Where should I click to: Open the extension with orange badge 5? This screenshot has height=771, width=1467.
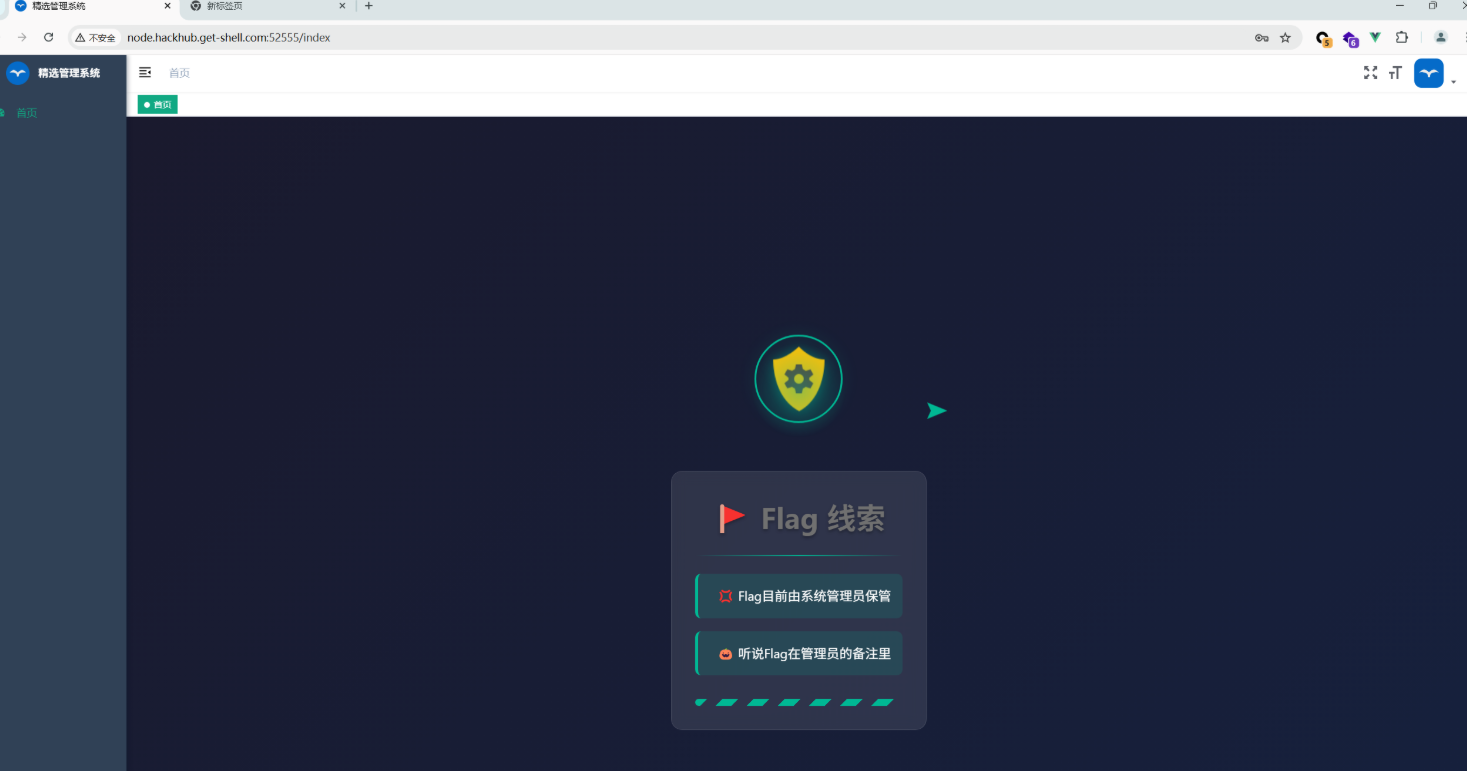(1323, 39)
